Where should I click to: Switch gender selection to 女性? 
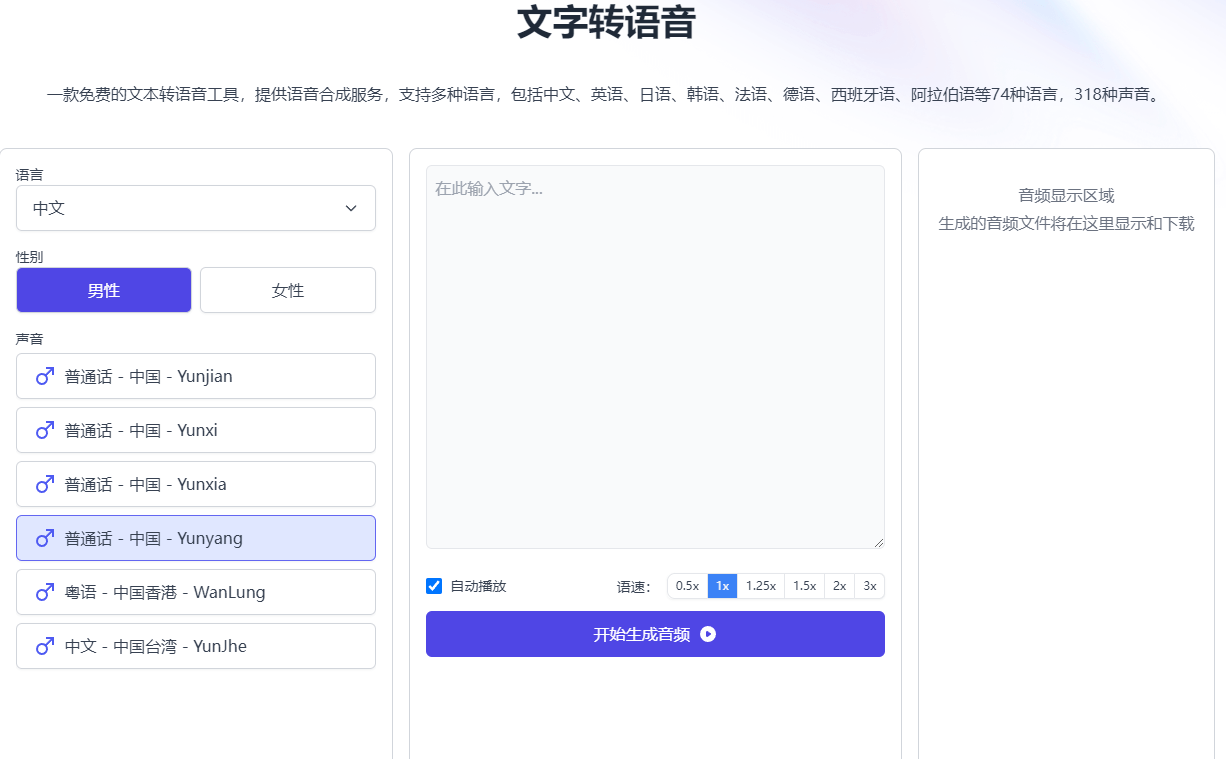point(288,290)
